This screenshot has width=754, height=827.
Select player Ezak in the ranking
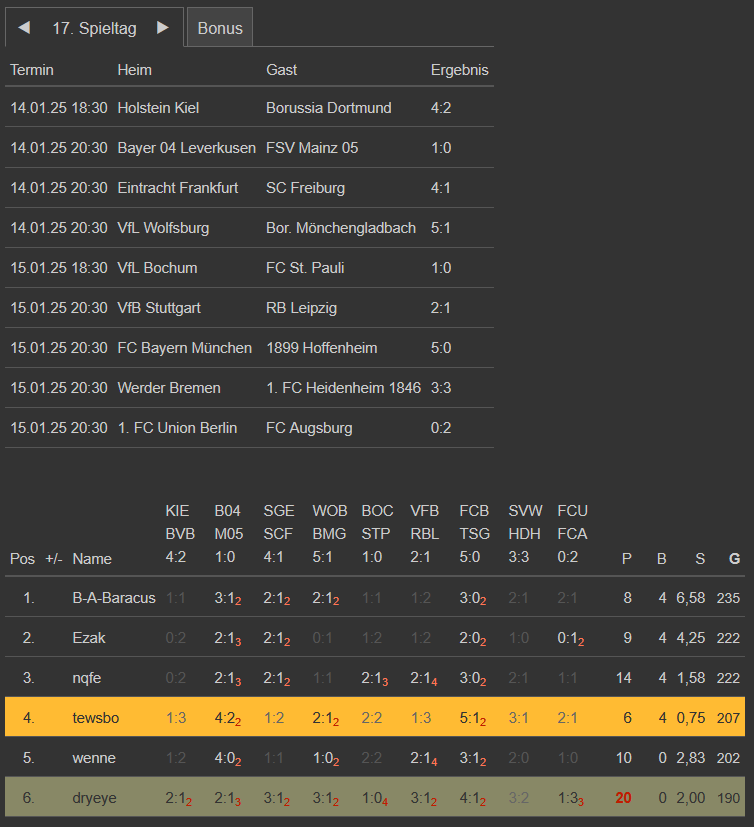click(x=89, y=638)
